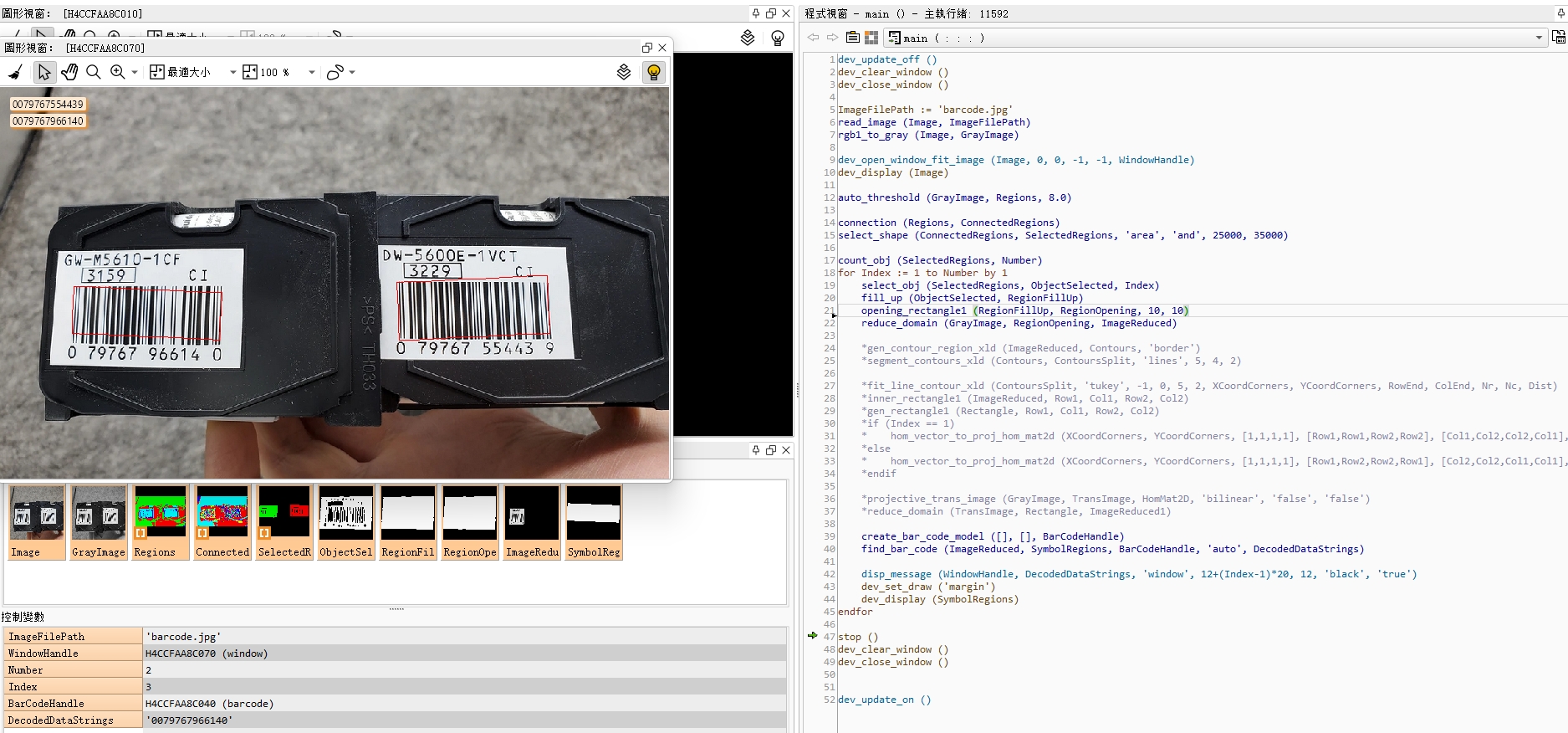Expand the procedure selector dropdown arrow
Image resolution: width=1568 pixels, height=733 pixels.
coord(1539,38)
